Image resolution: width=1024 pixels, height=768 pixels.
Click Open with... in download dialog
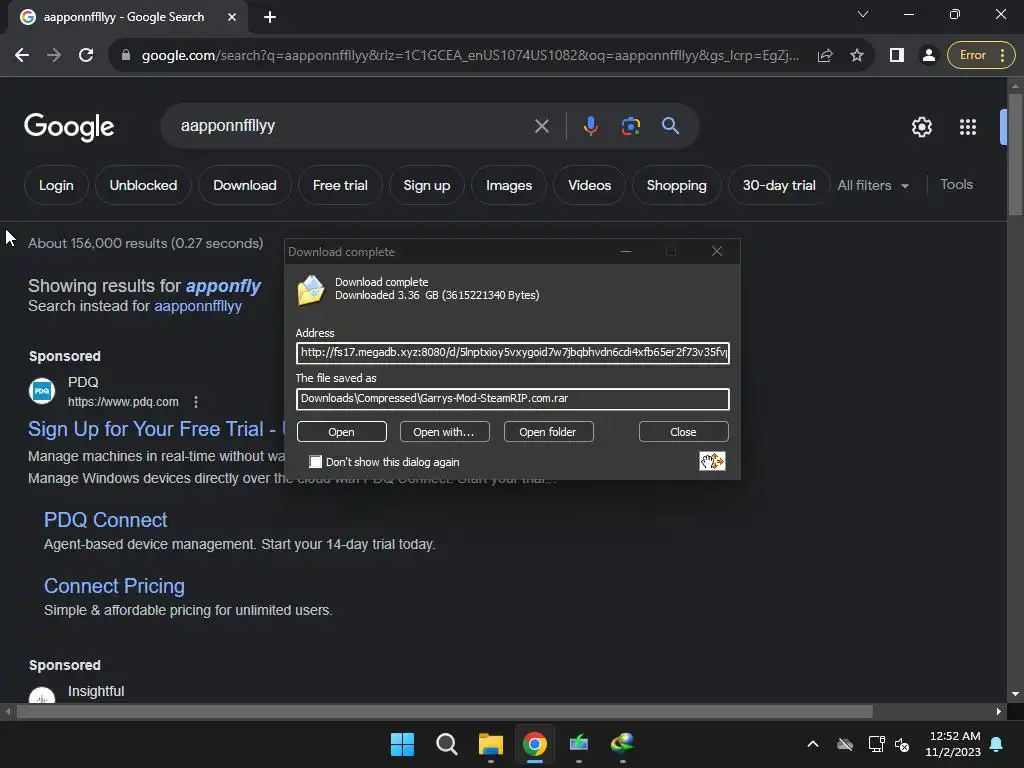444,432
